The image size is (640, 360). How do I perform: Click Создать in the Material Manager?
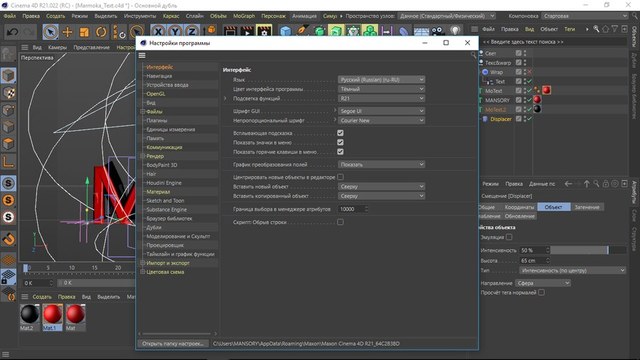coord(42,297)
